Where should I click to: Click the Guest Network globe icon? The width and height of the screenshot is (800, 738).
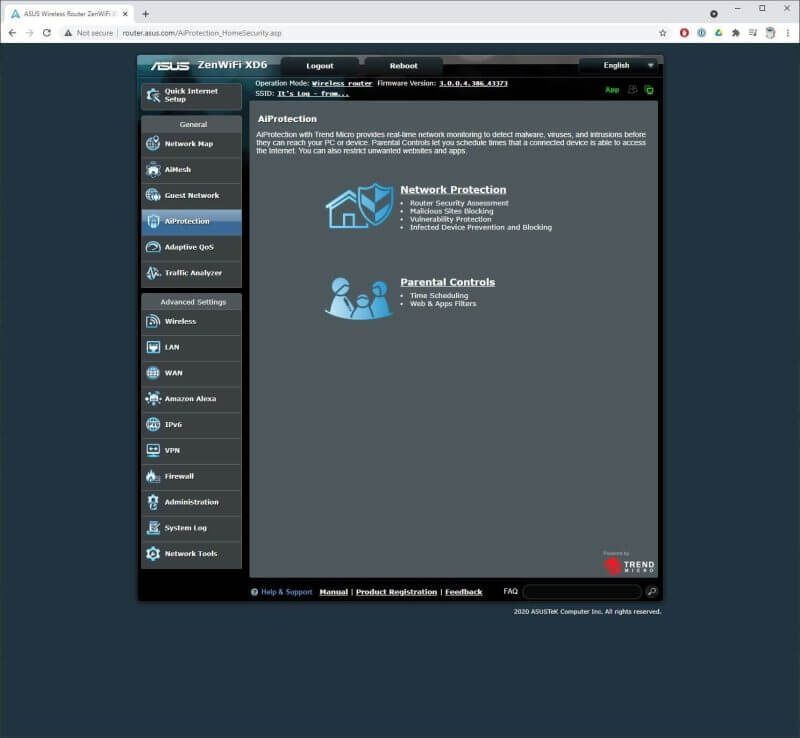[x=153, y=195]
